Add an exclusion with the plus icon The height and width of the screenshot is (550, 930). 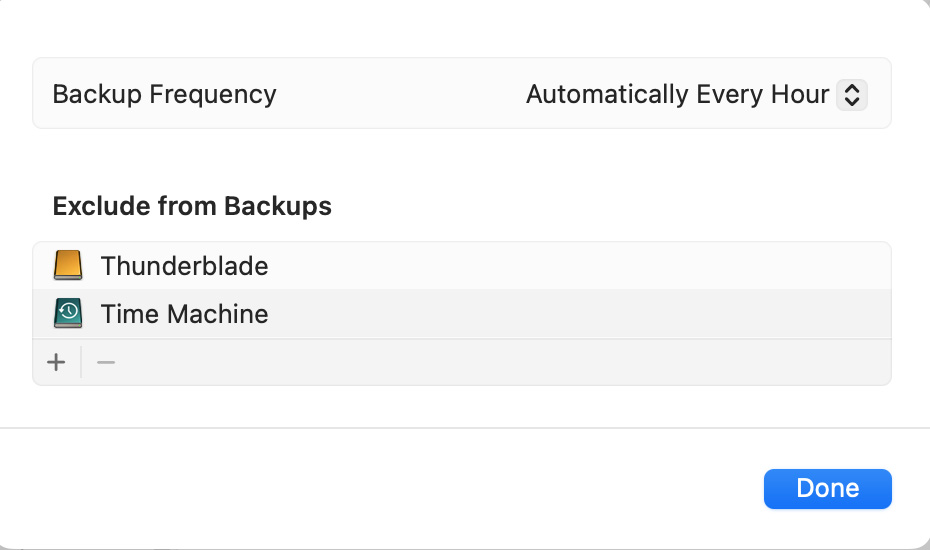57,362
